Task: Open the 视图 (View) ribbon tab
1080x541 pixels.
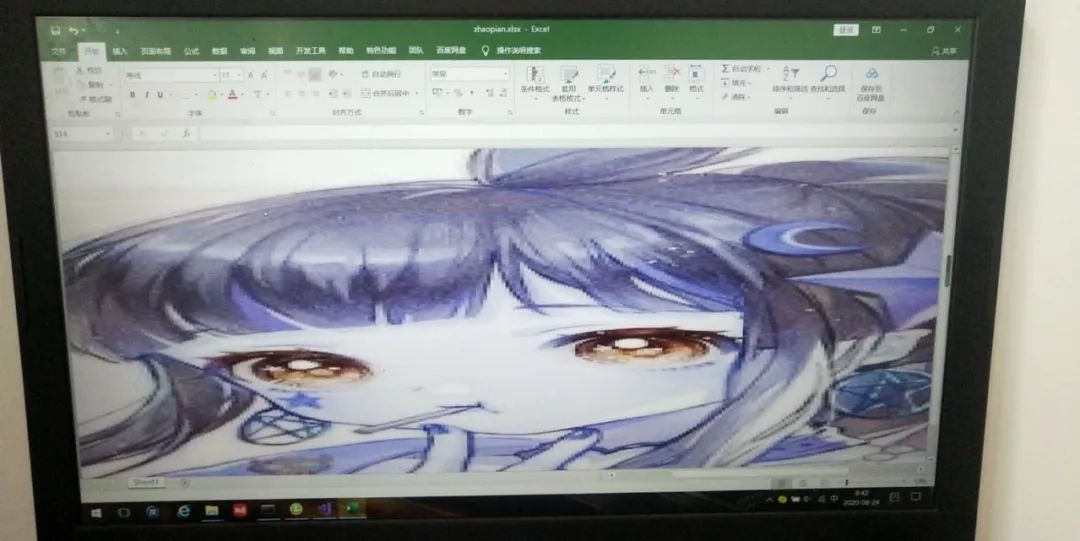Action: (276, 51)
